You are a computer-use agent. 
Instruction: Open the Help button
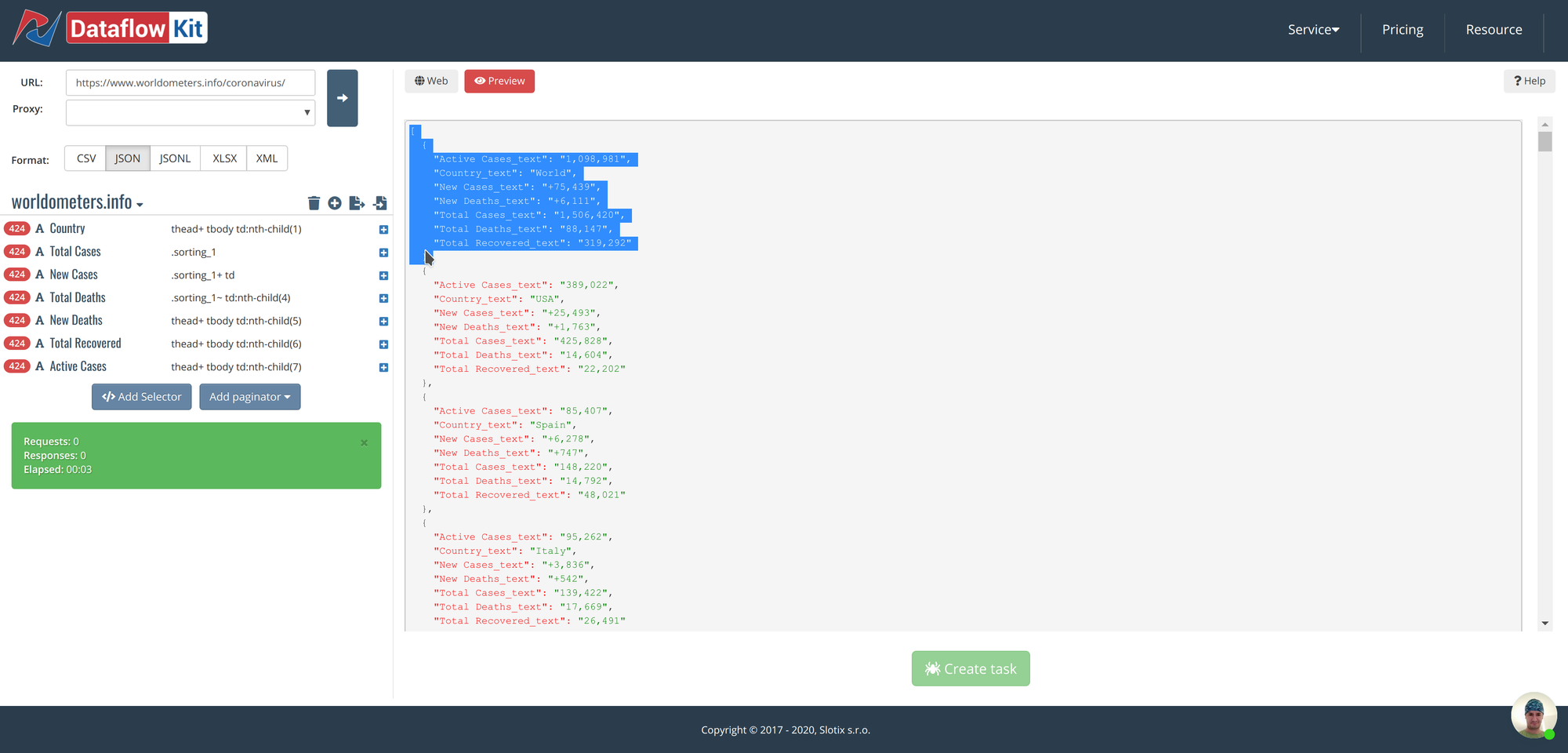coord(1529,81)
